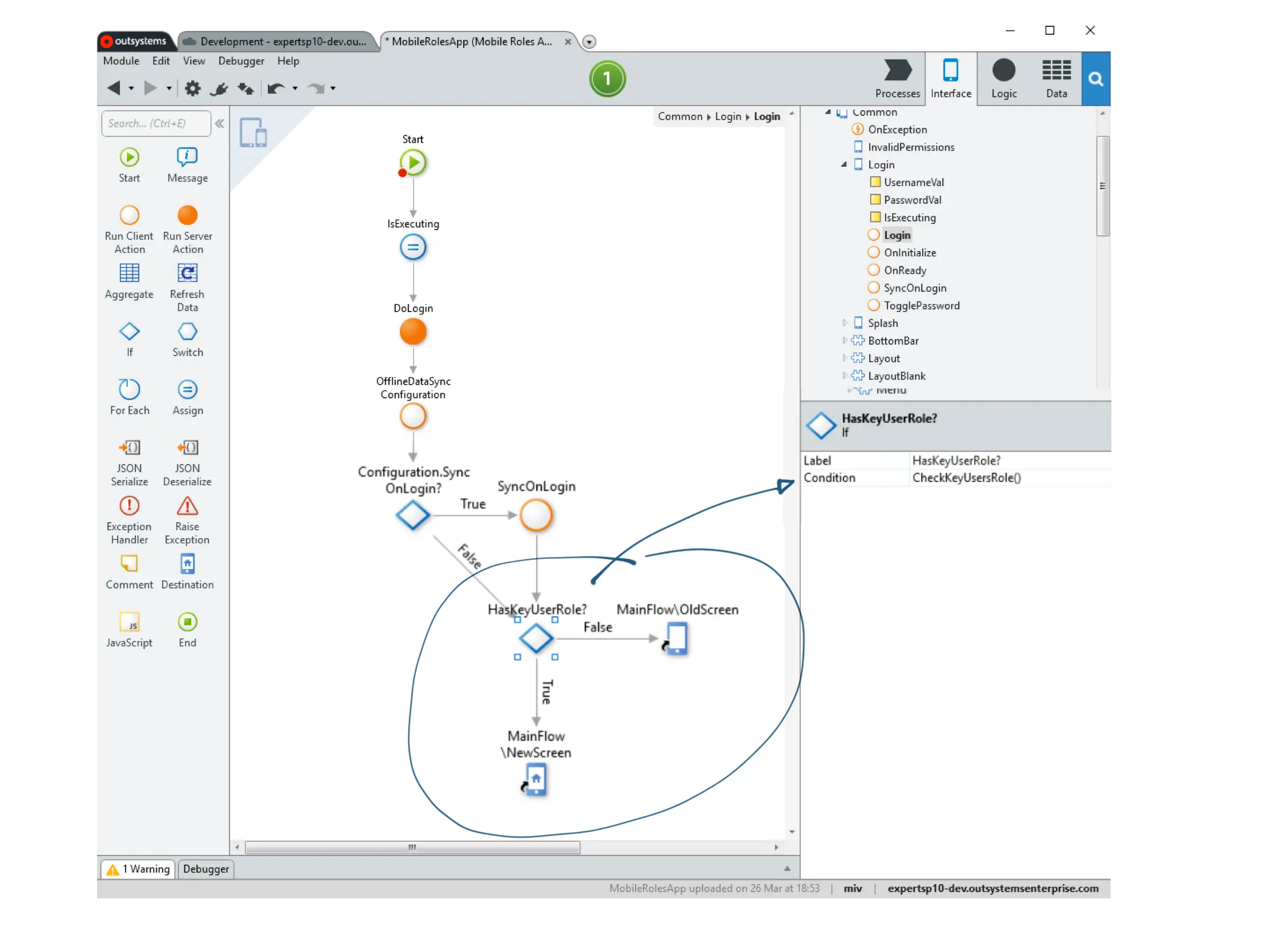Image resolution: width=1270 pixels, height=952 pixels.
Task: Expand the Splash screen tree node
Action: point(845,322)
